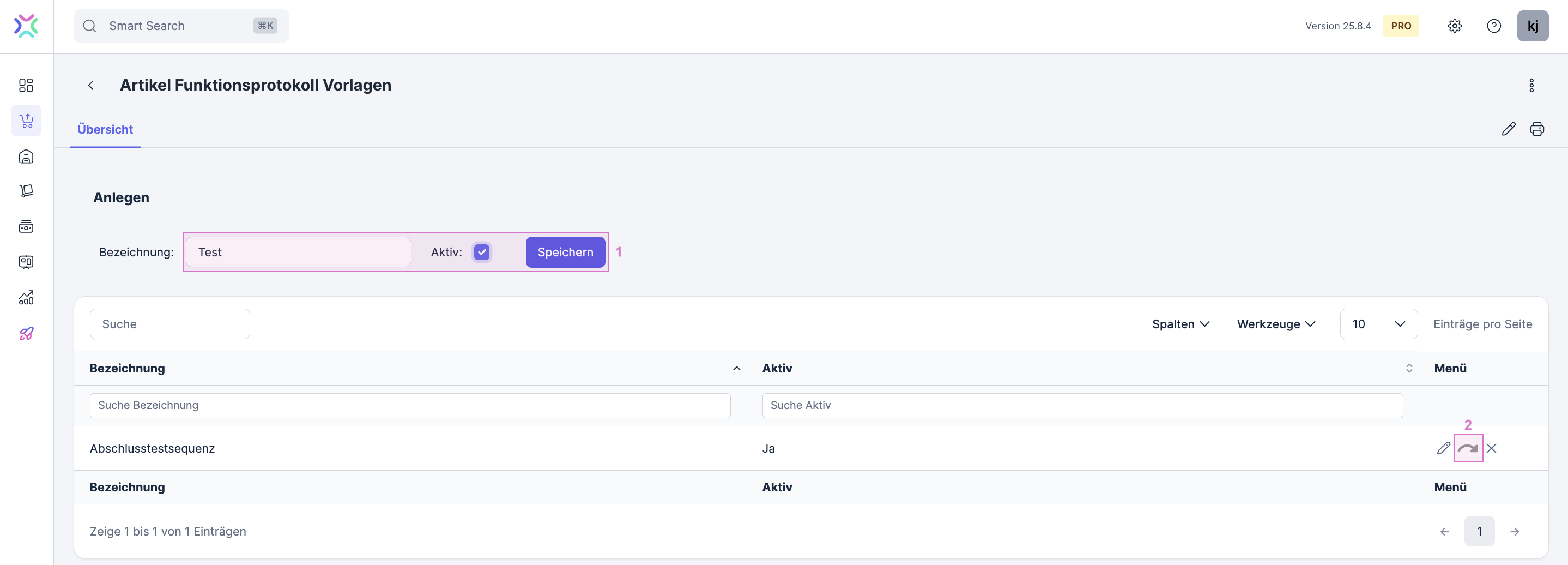Delete the Abschlusstestsequenz row with X icon
The width and height of the screenshot is (1568, 565).
[x=1491, y=448]
